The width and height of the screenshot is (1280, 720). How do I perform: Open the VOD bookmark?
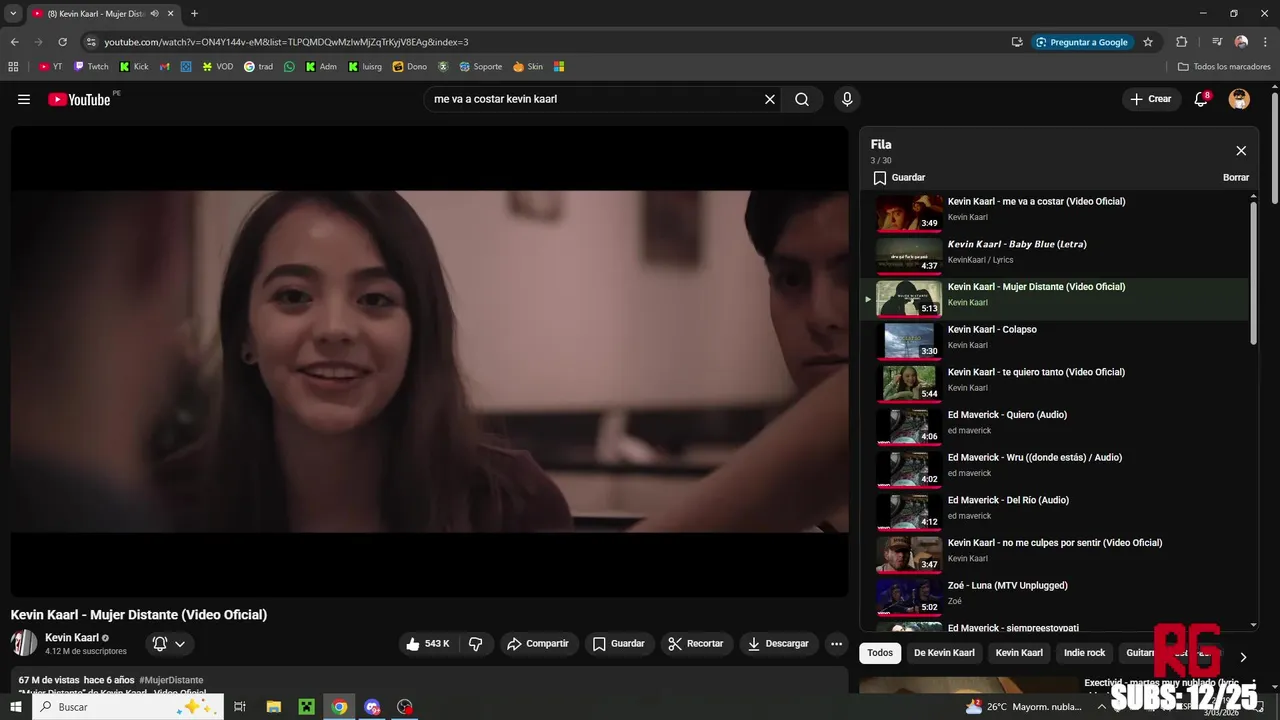pyautogui.click(x=217, y=67)
